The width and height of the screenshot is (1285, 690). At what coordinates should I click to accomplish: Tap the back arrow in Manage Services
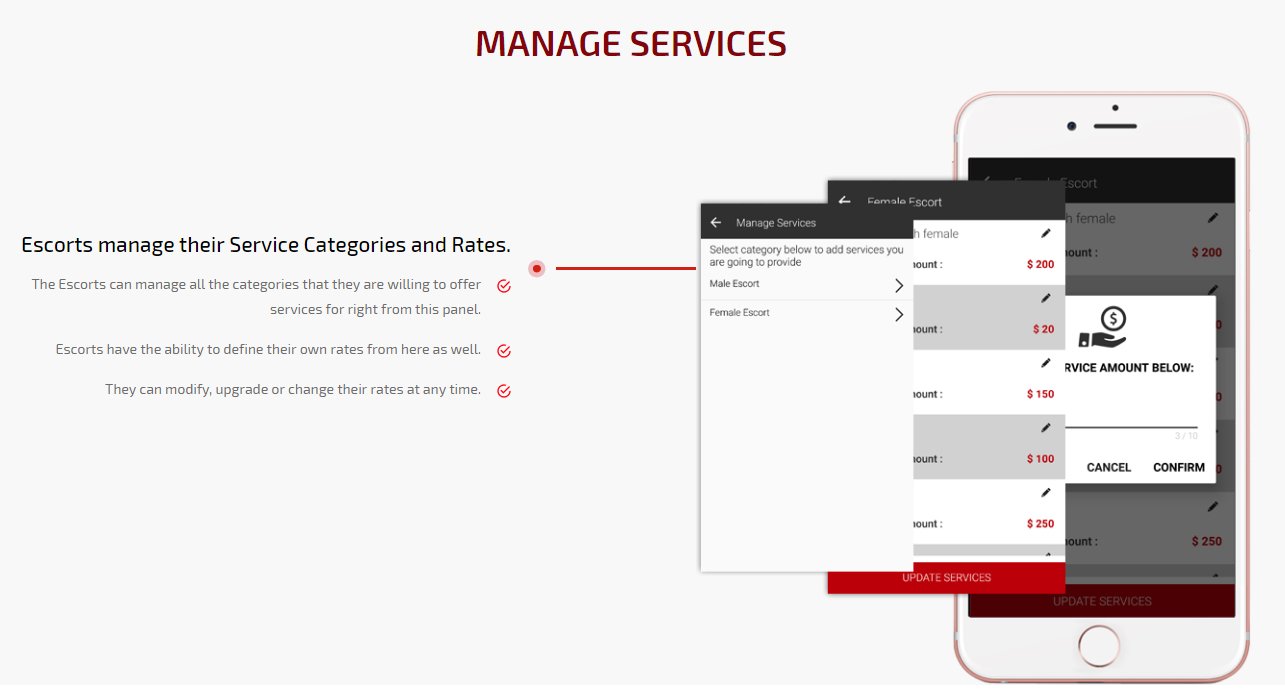[716, 223]
